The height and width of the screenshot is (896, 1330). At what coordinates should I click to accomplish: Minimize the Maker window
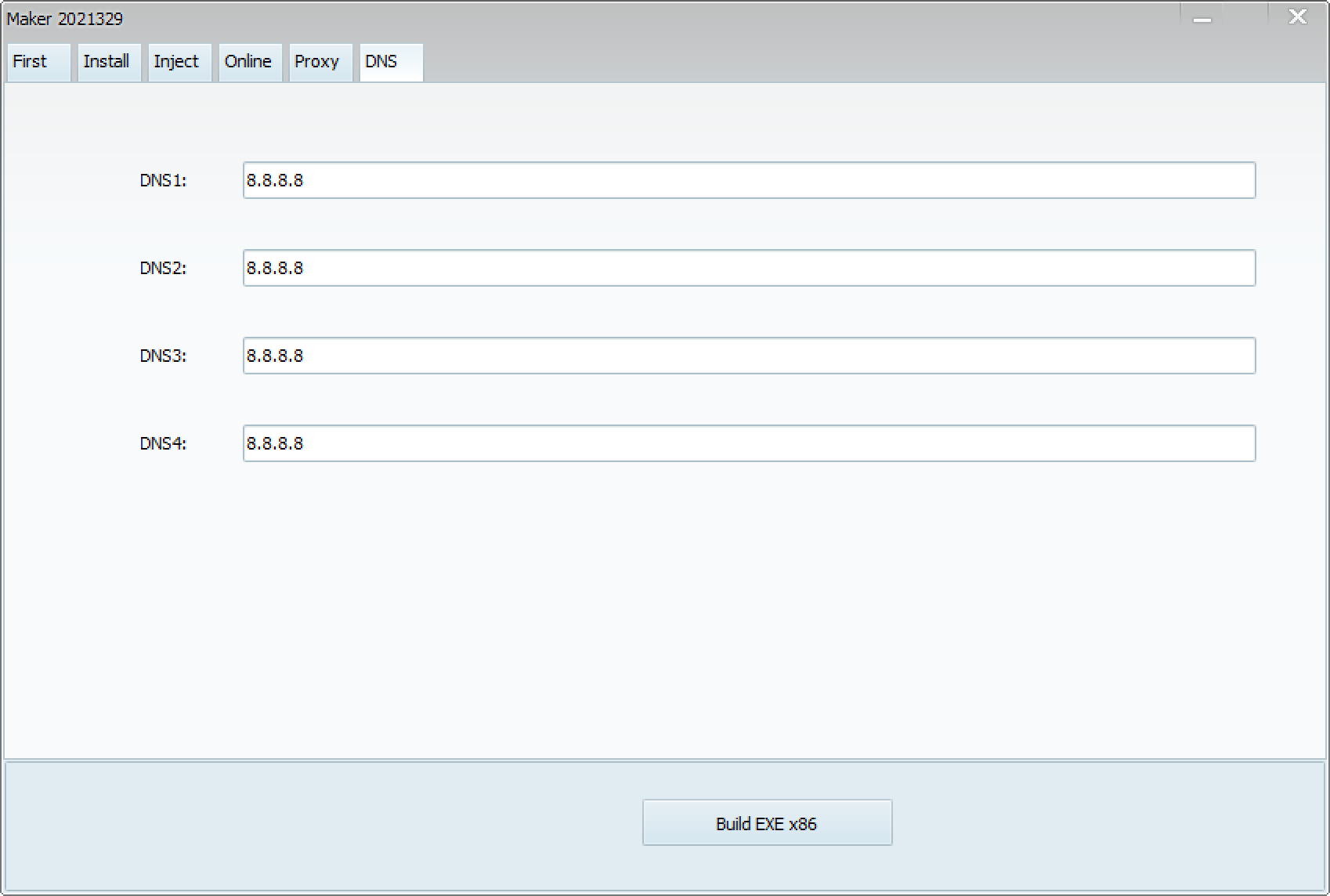coord(1202,19)
